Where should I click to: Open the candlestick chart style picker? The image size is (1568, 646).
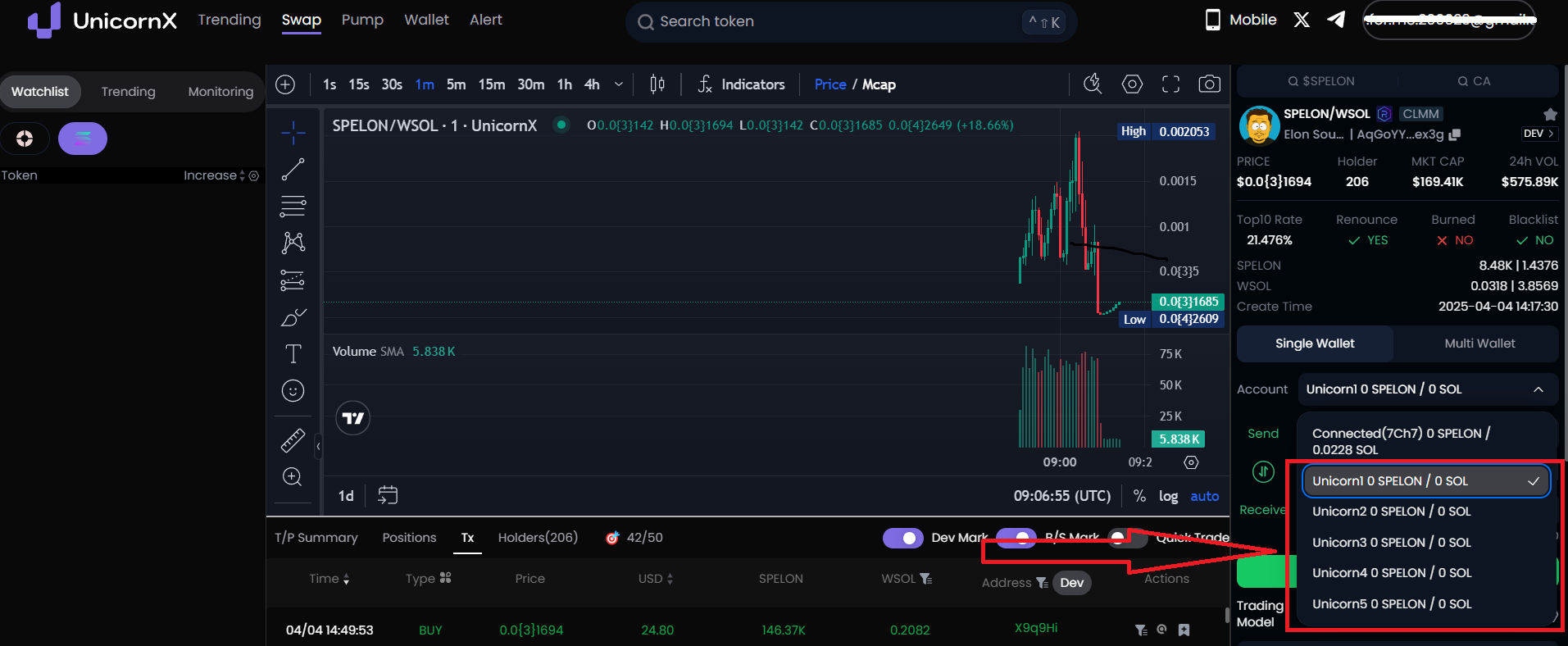[657, 84]
